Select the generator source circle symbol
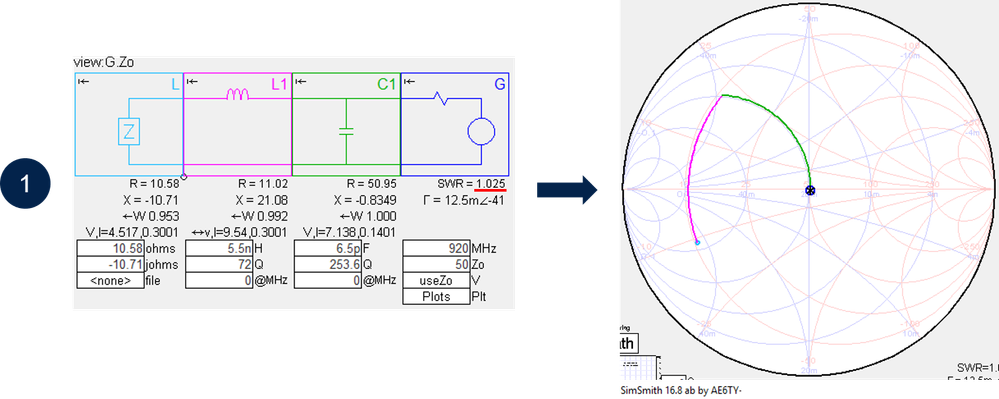The width and height of the screenshot is (999, 399). [x=482, y=132]
